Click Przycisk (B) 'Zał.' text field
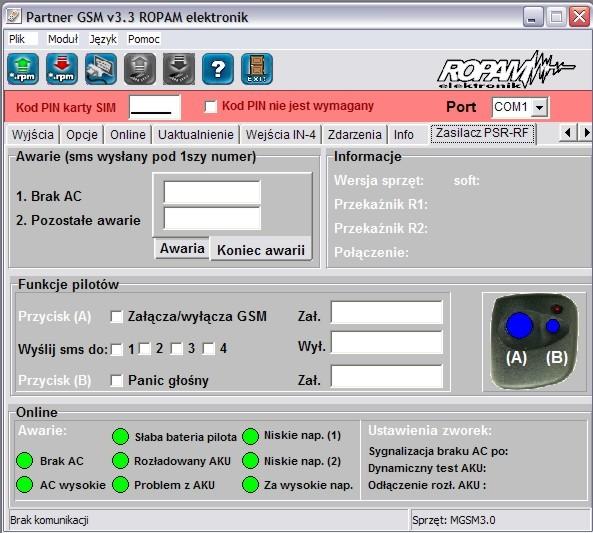The height and width of the screenshot is (533, 593). [x=387, y=376]
